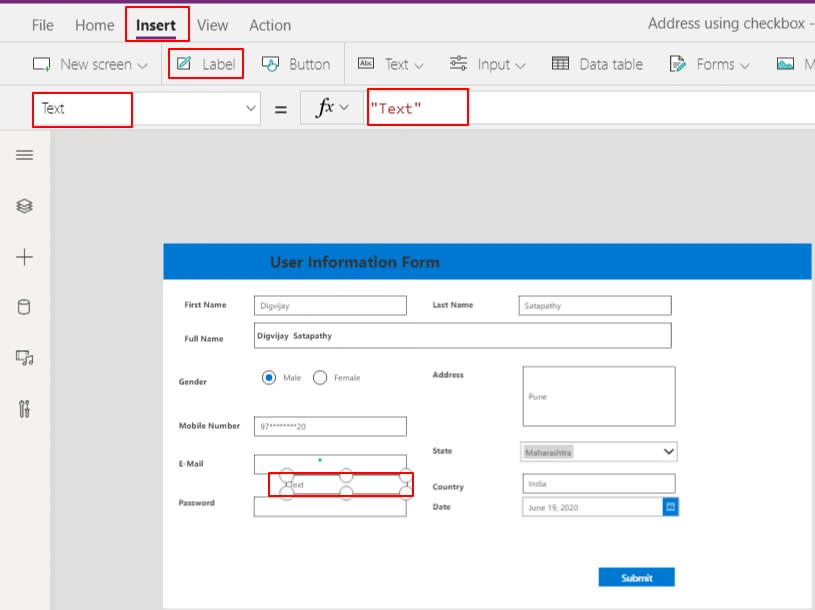Image resolution: width=815 pixels, height=610 pixels.
Task: Click the Forms document icon
Action: tap(677, 64)
